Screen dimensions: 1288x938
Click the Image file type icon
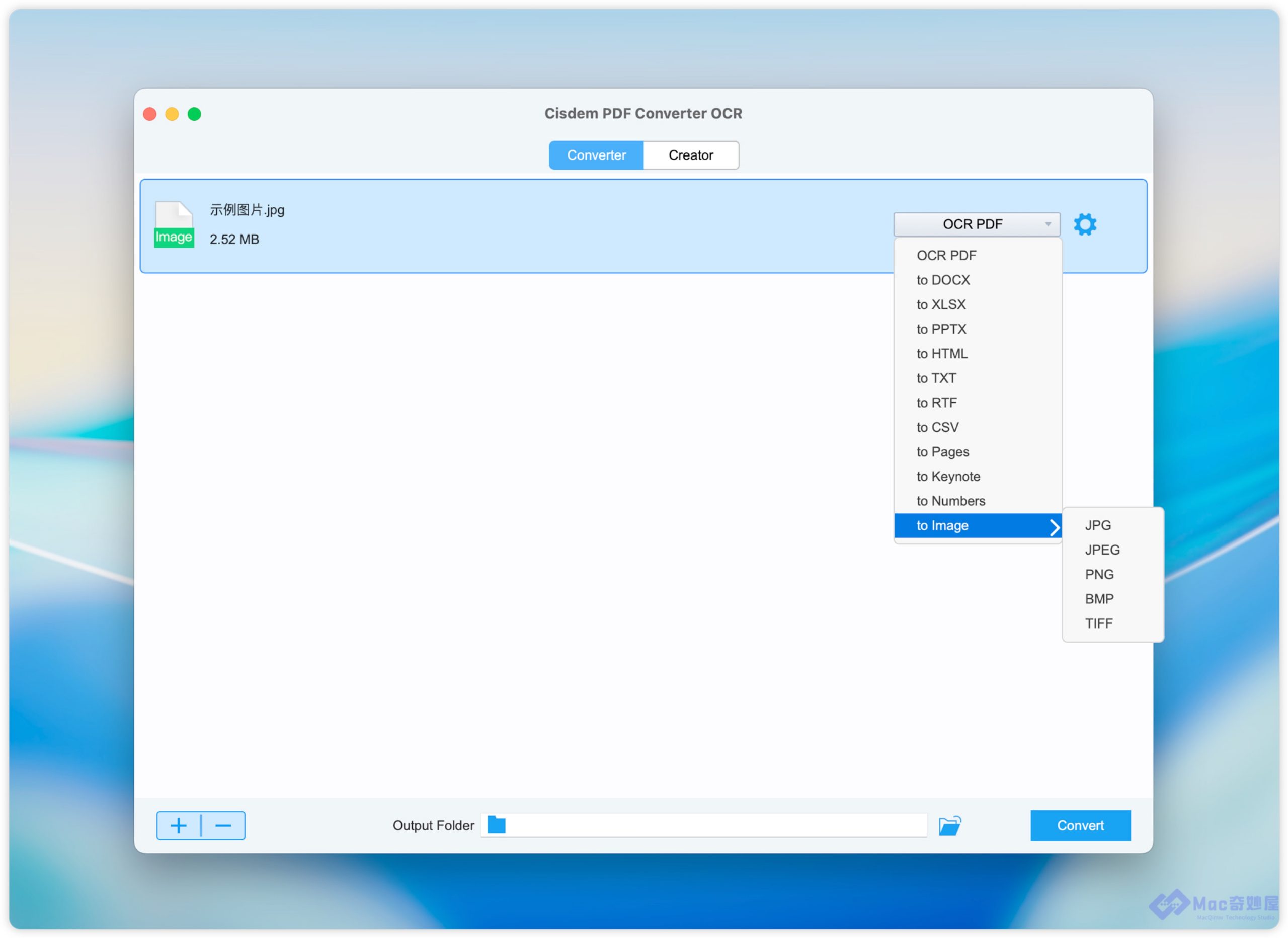click(174, 225)
